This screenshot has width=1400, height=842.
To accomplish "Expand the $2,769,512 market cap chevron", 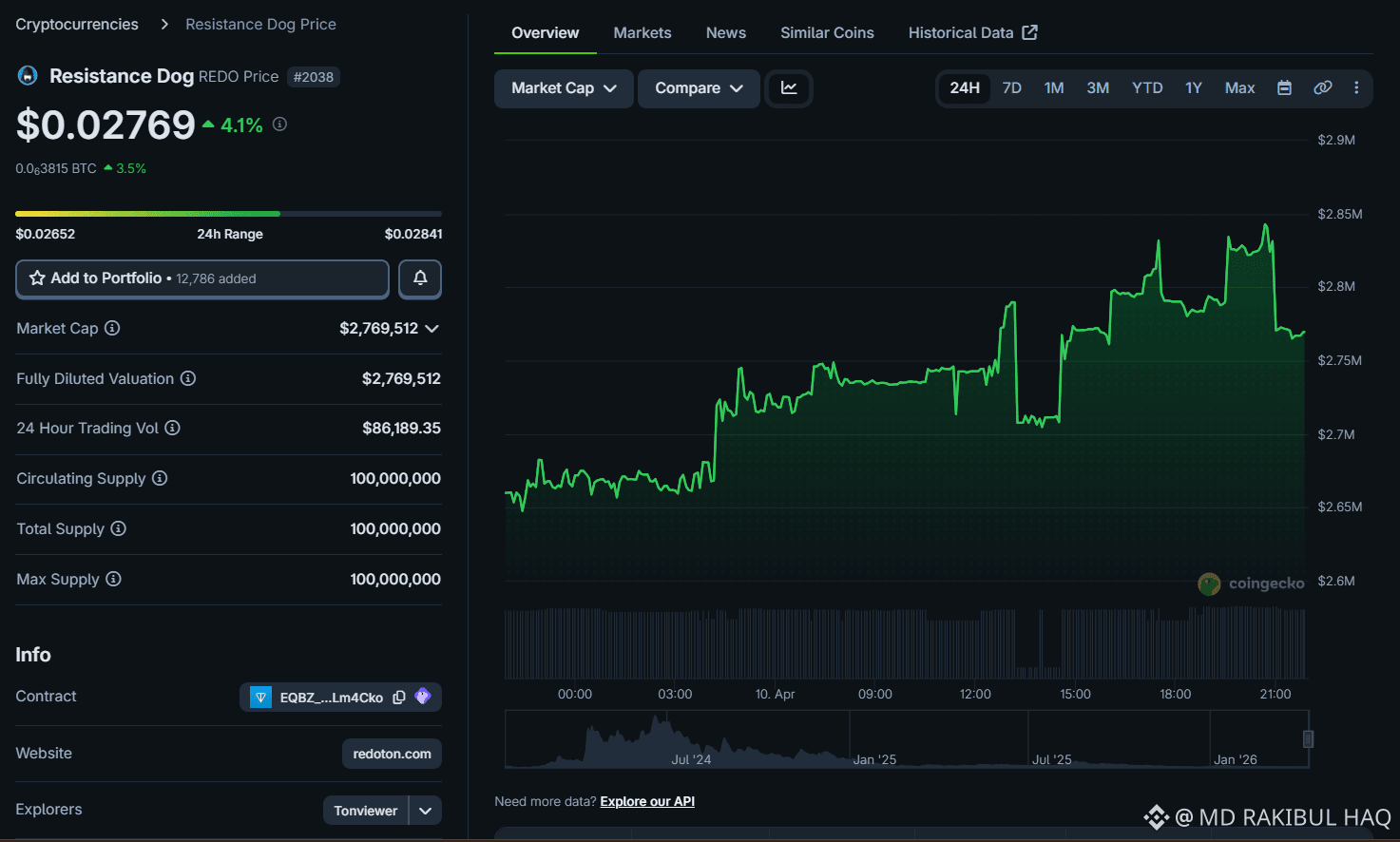I will (x=432, y=329).
